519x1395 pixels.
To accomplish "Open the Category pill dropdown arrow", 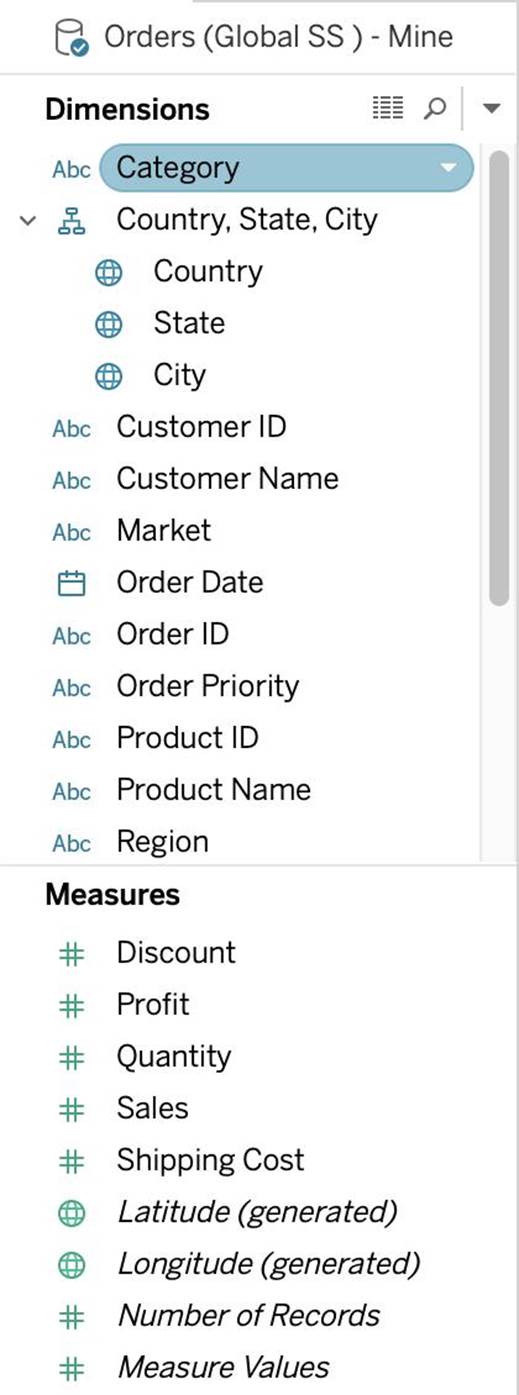I will [449, 168].
